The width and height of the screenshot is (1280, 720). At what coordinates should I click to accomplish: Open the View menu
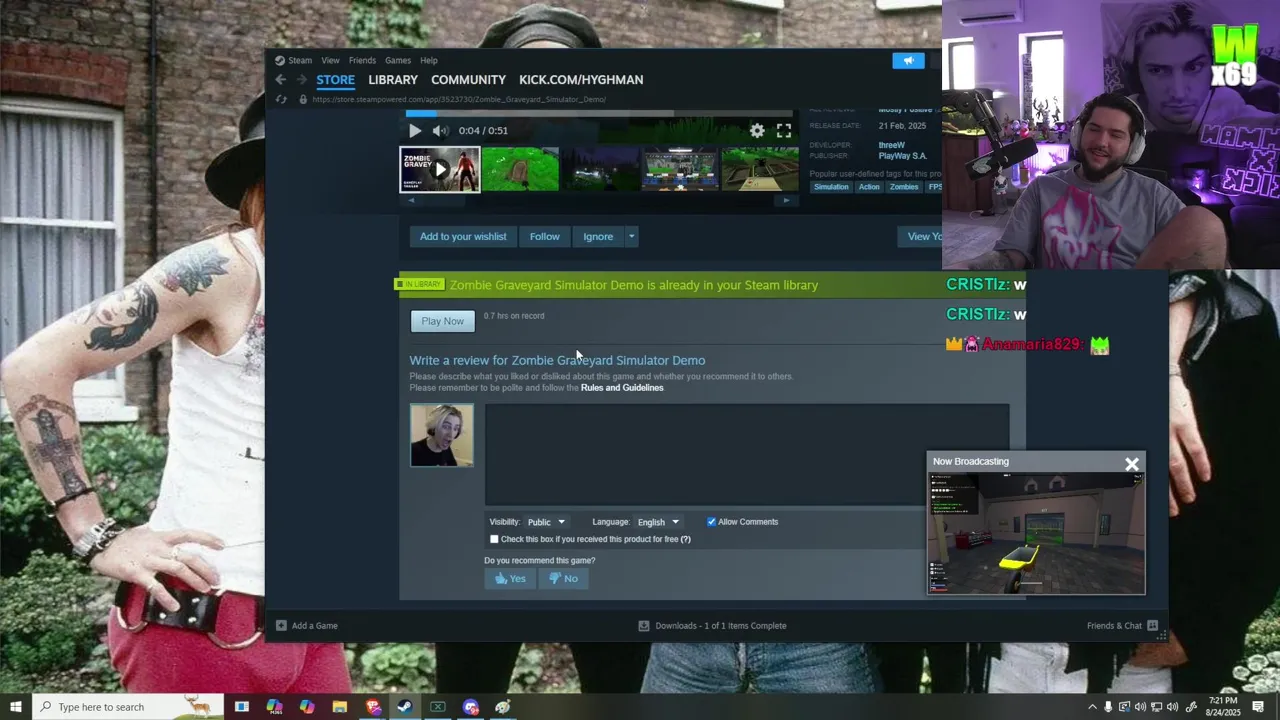click(x=330, y=60)
